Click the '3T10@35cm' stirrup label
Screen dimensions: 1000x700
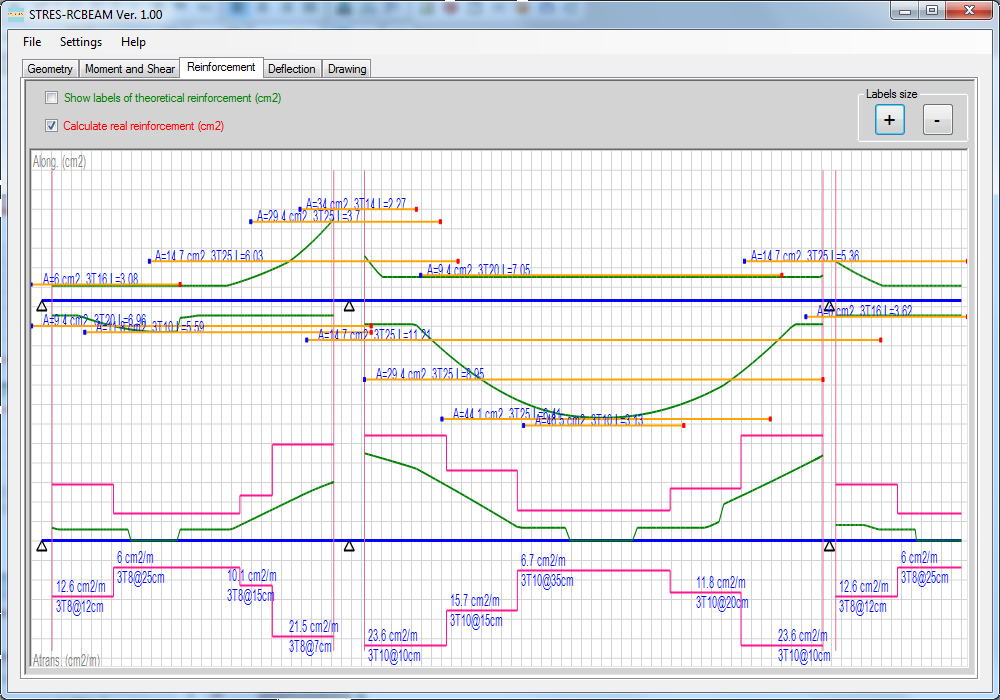coord(547,581)
